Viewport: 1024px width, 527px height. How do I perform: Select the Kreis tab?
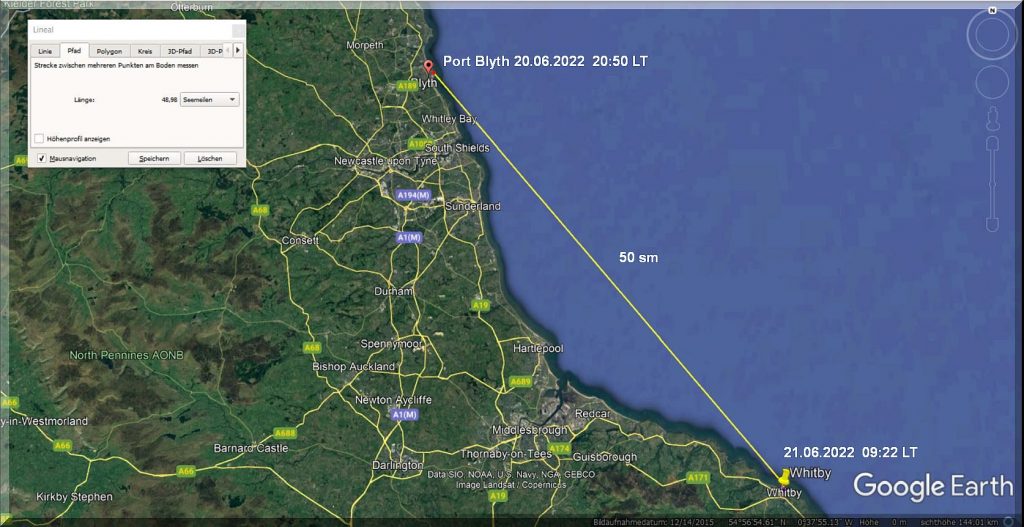pyautogui.click(x=145, y=51)
